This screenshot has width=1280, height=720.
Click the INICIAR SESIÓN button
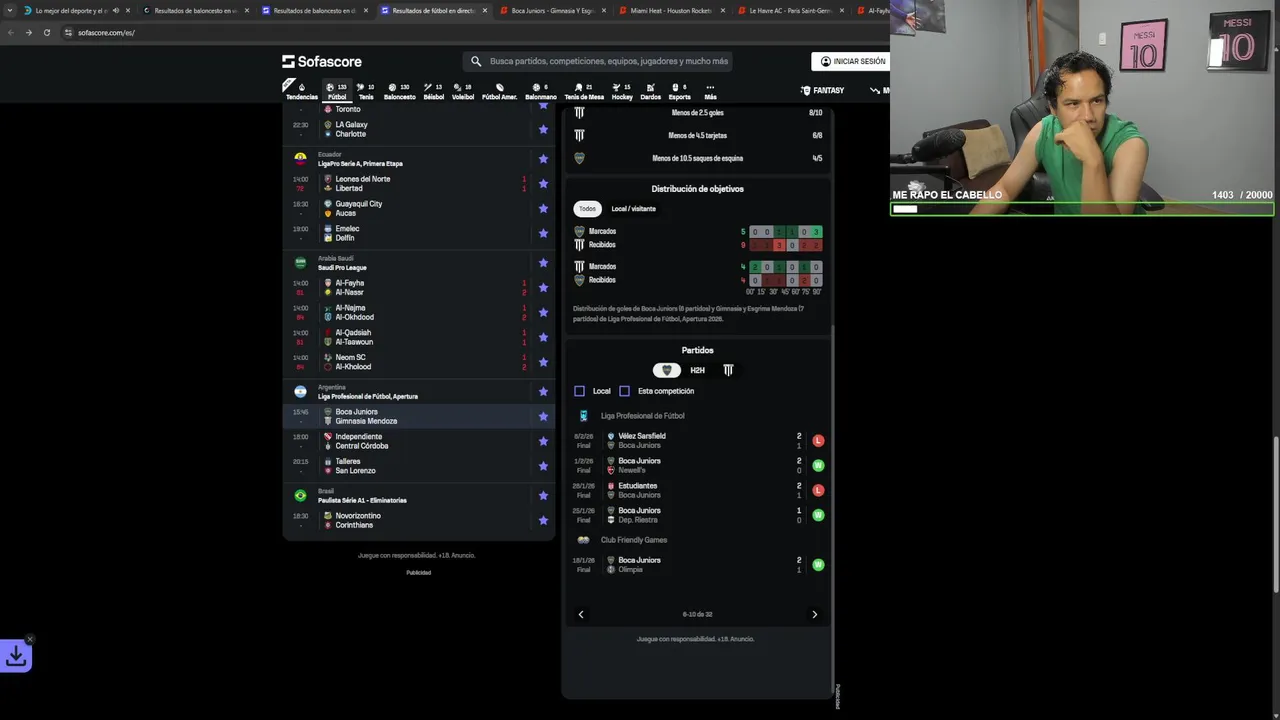pyautogui.click(x=852, y=61)
